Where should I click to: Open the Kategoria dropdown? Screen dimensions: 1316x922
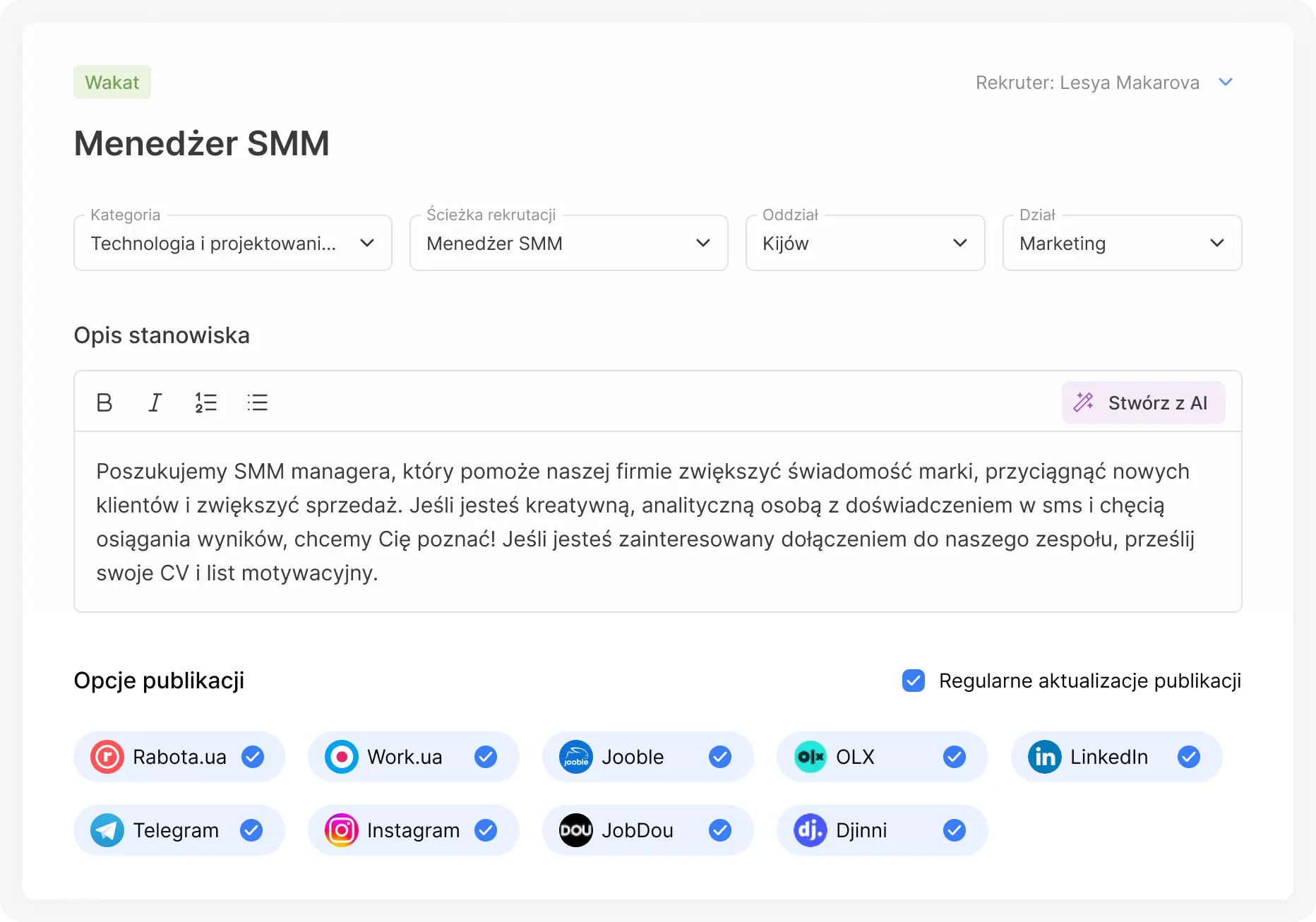click(x=233, y=244)
